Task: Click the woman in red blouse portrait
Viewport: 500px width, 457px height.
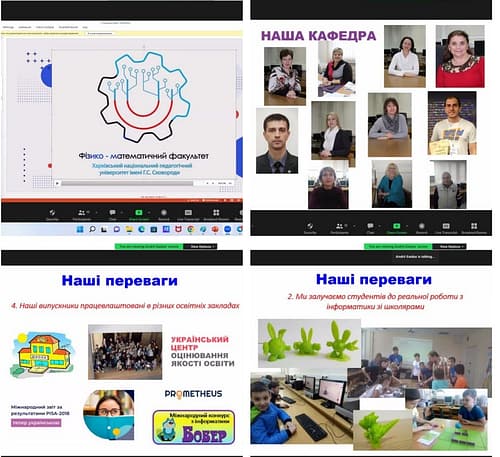Action: (460, 56)
